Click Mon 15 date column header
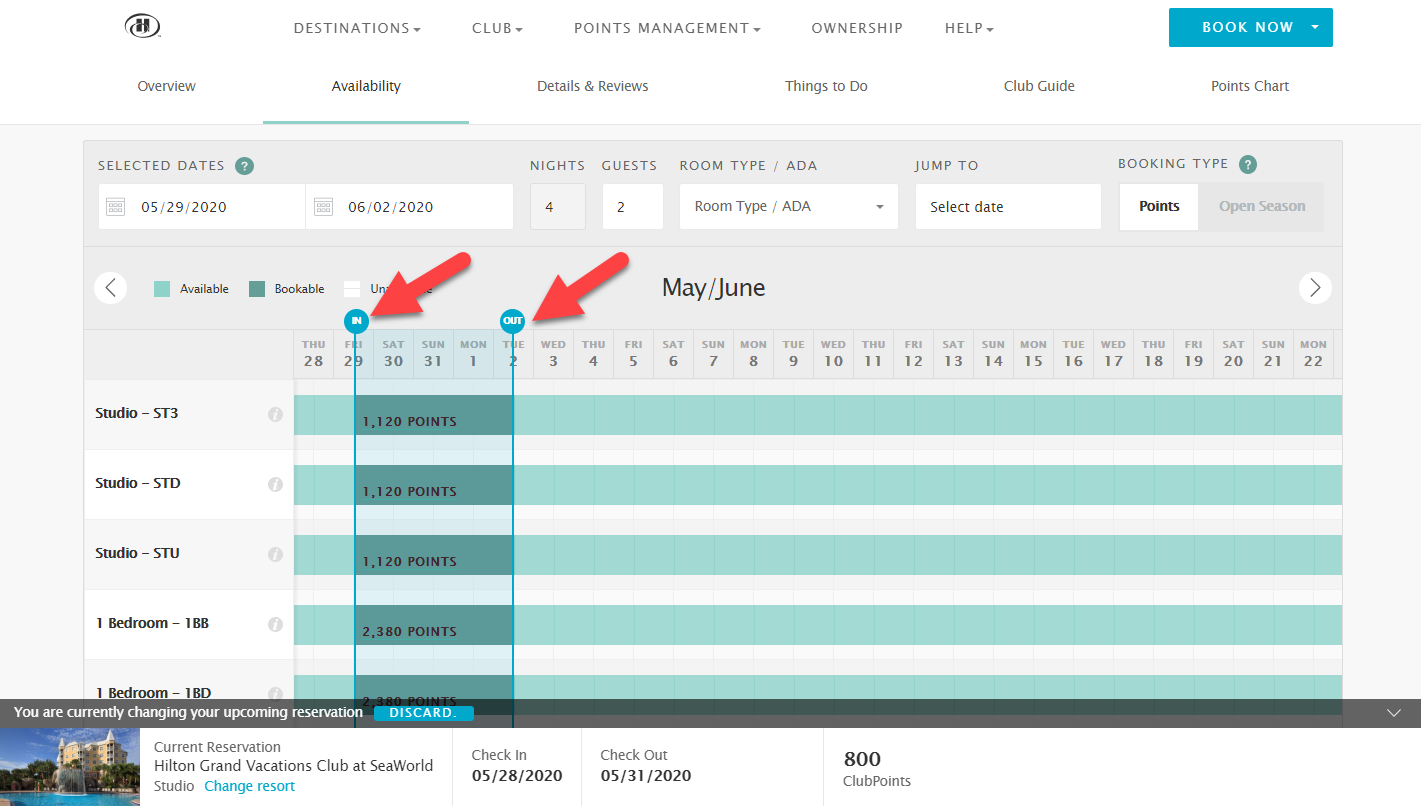Image resolution: width=1421 pixels, height=806 pixels. 1033,354
